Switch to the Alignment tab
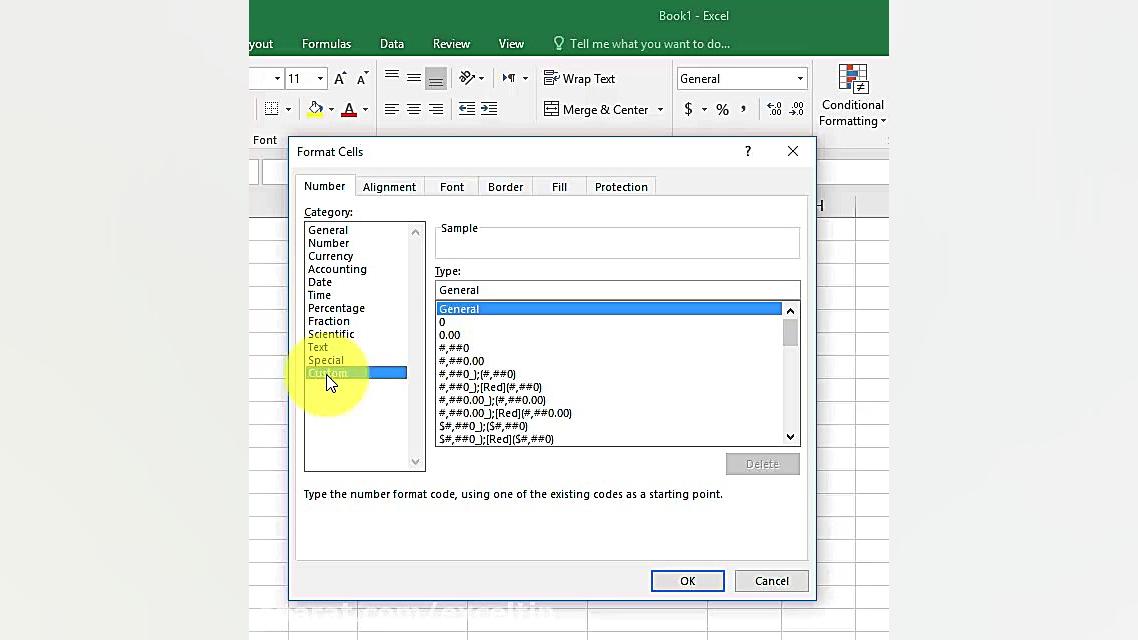The width and height of the screenshot is (1138, 640). point(389,186)
